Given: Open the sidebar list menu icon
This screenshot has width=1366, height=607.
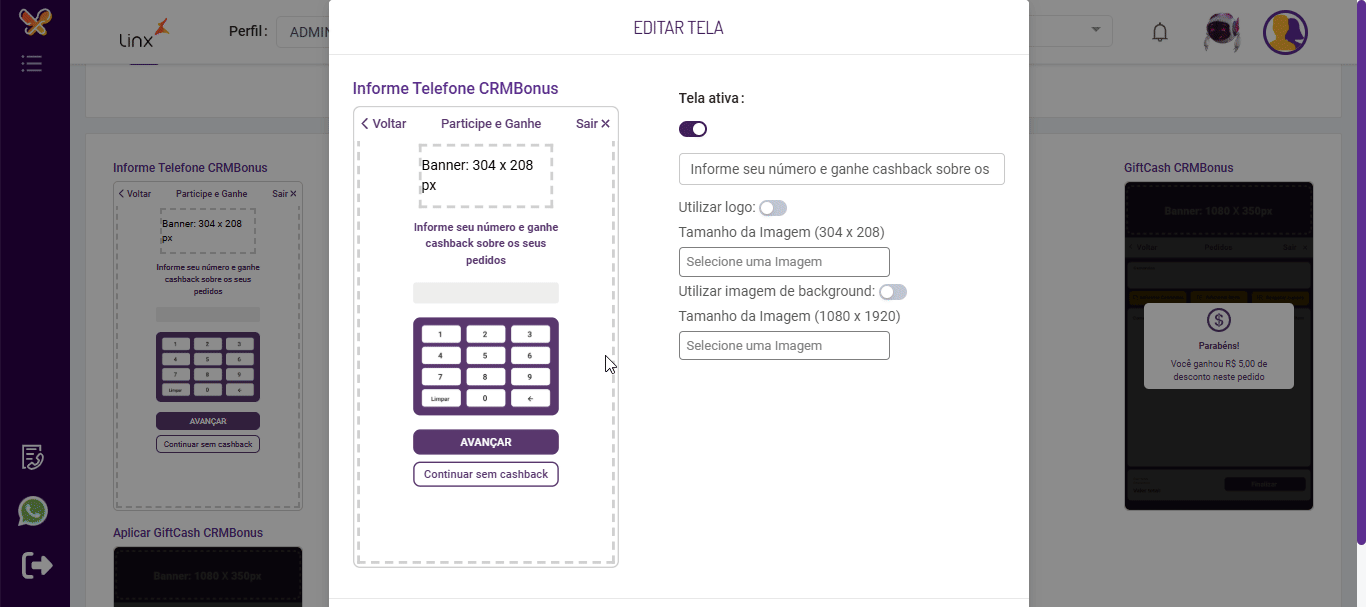Looking at the screenshot, I should point(32,64).
